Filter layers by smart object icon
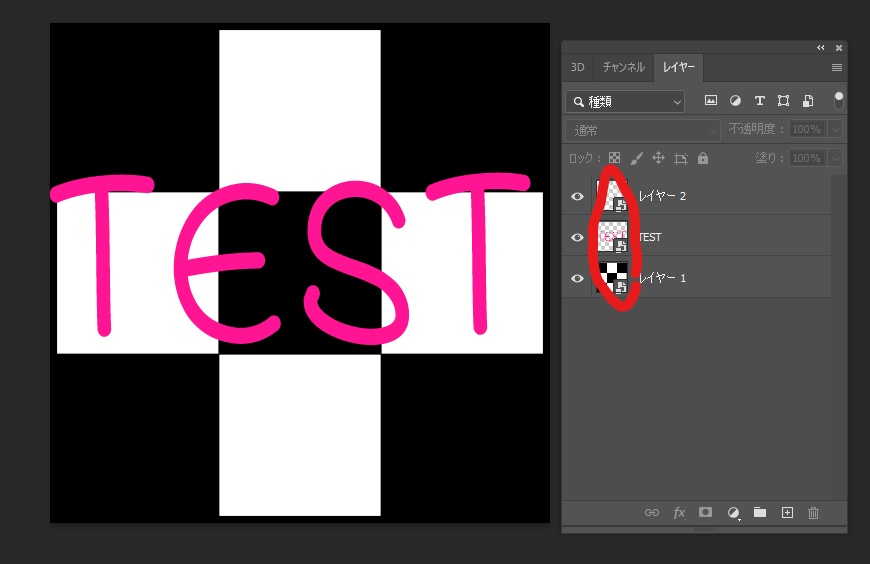Image resolution: width=870 pixels, height=564 pixels. (x=808, y=100)
